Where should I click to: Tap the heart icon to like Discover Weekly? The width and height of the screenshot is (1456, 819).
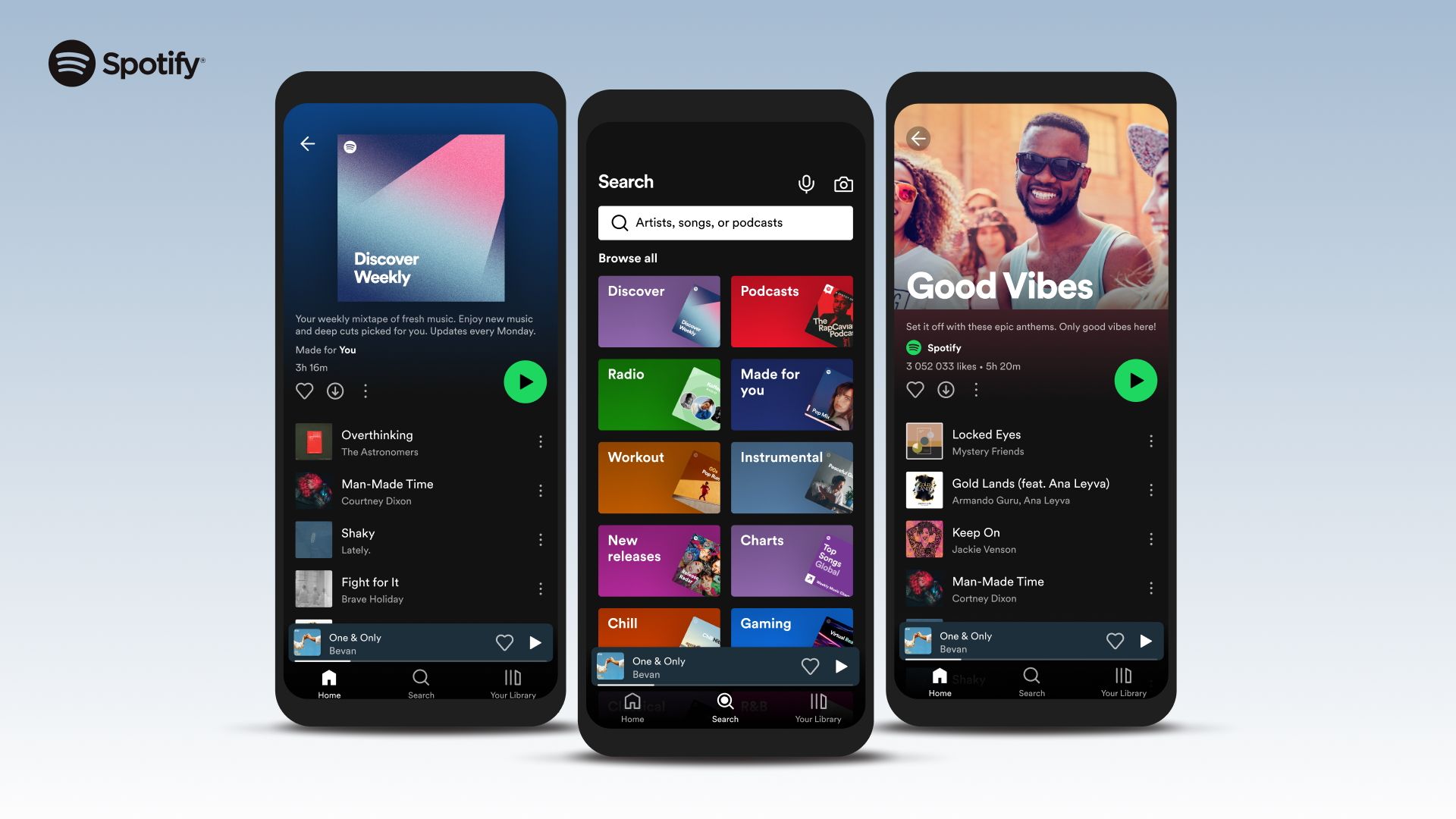pos(304,391)
